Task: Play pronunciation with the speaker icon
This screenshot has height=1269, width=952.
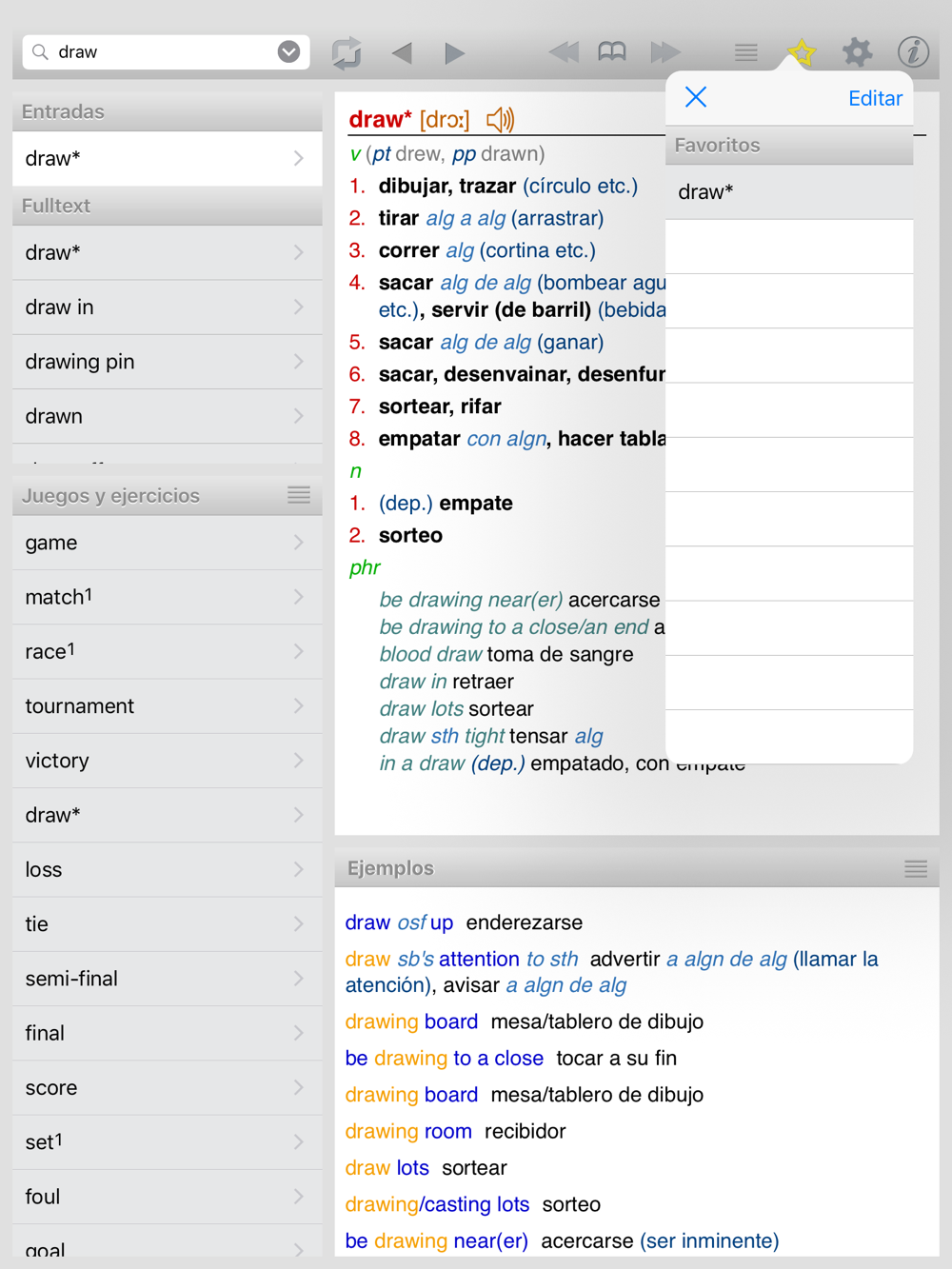Action: pos(501,120)
